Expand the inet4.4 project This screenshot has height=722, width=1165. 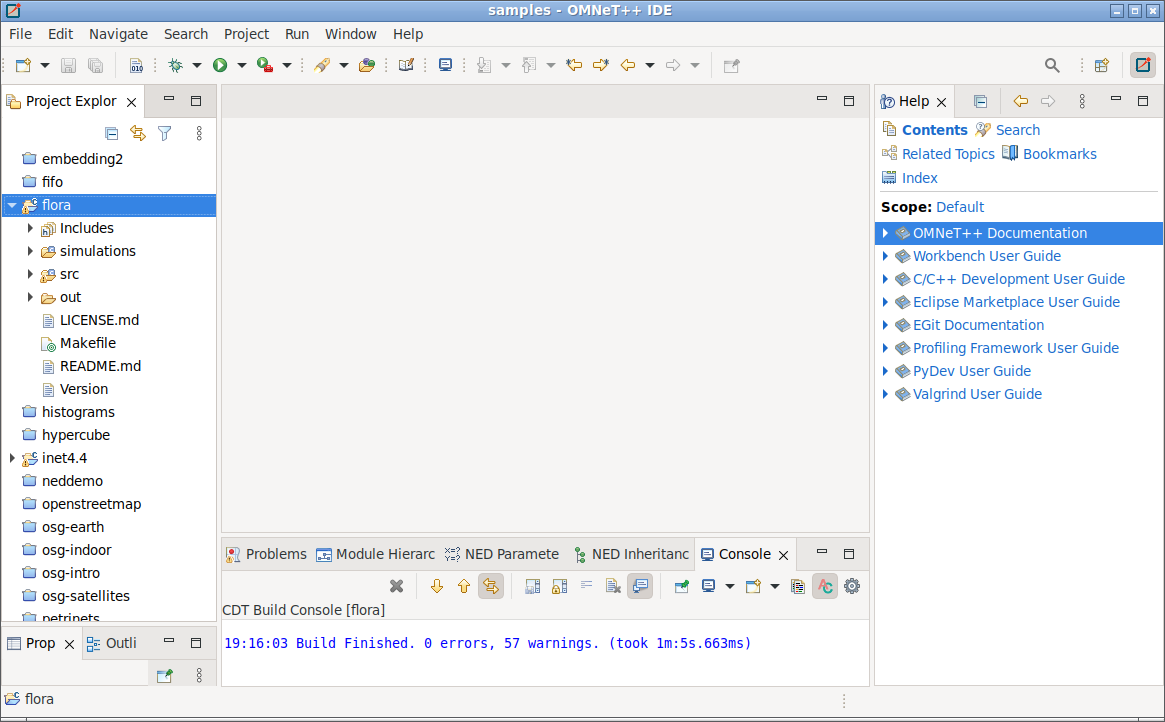(x=12, y=458)
